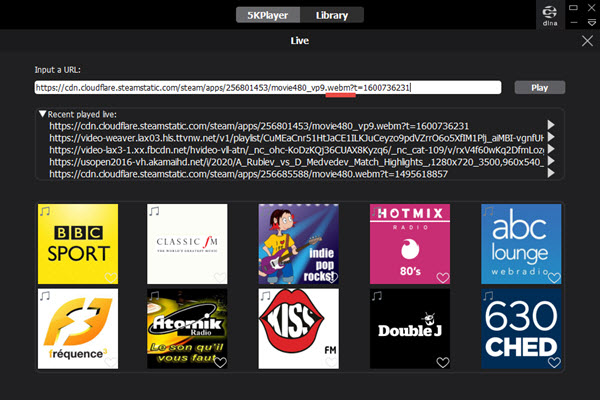Favorite Hotmix Radio 80's with its heart icon
The image size is (600, 400).
tap(443, 277)
